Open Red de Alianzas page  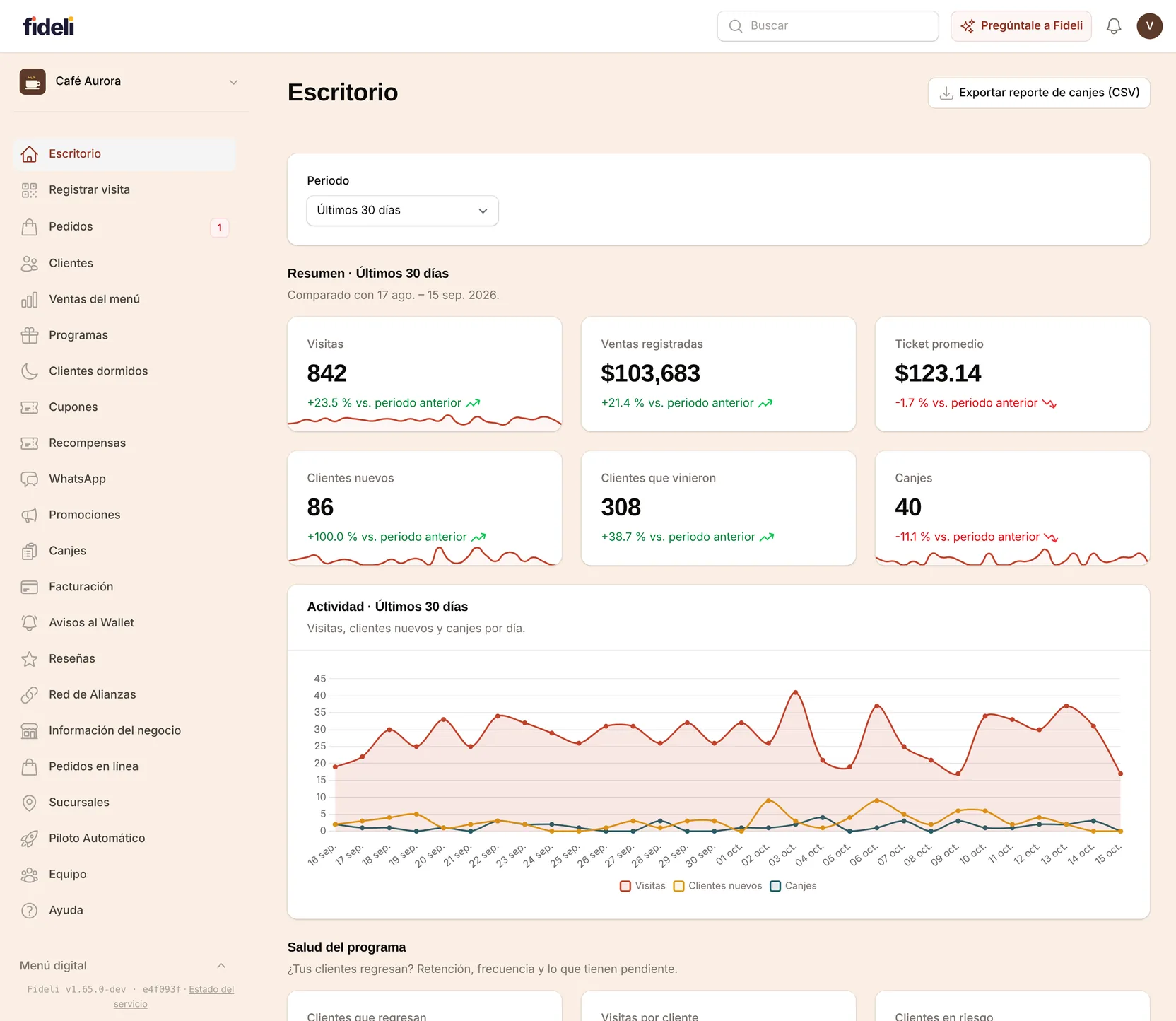pos(124,695)
